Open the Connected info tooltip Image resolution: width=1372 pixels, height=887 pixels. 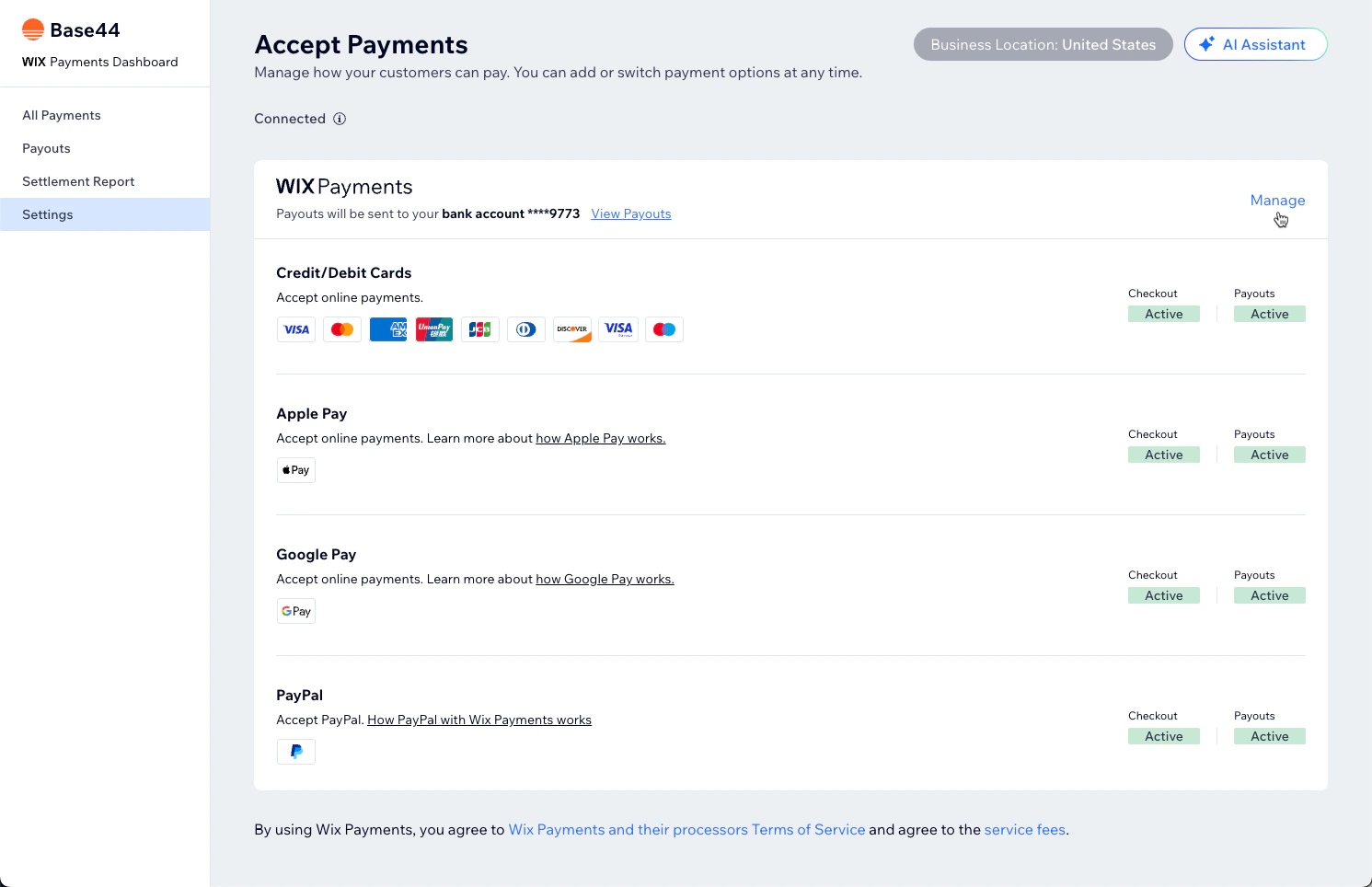(340, 118)
